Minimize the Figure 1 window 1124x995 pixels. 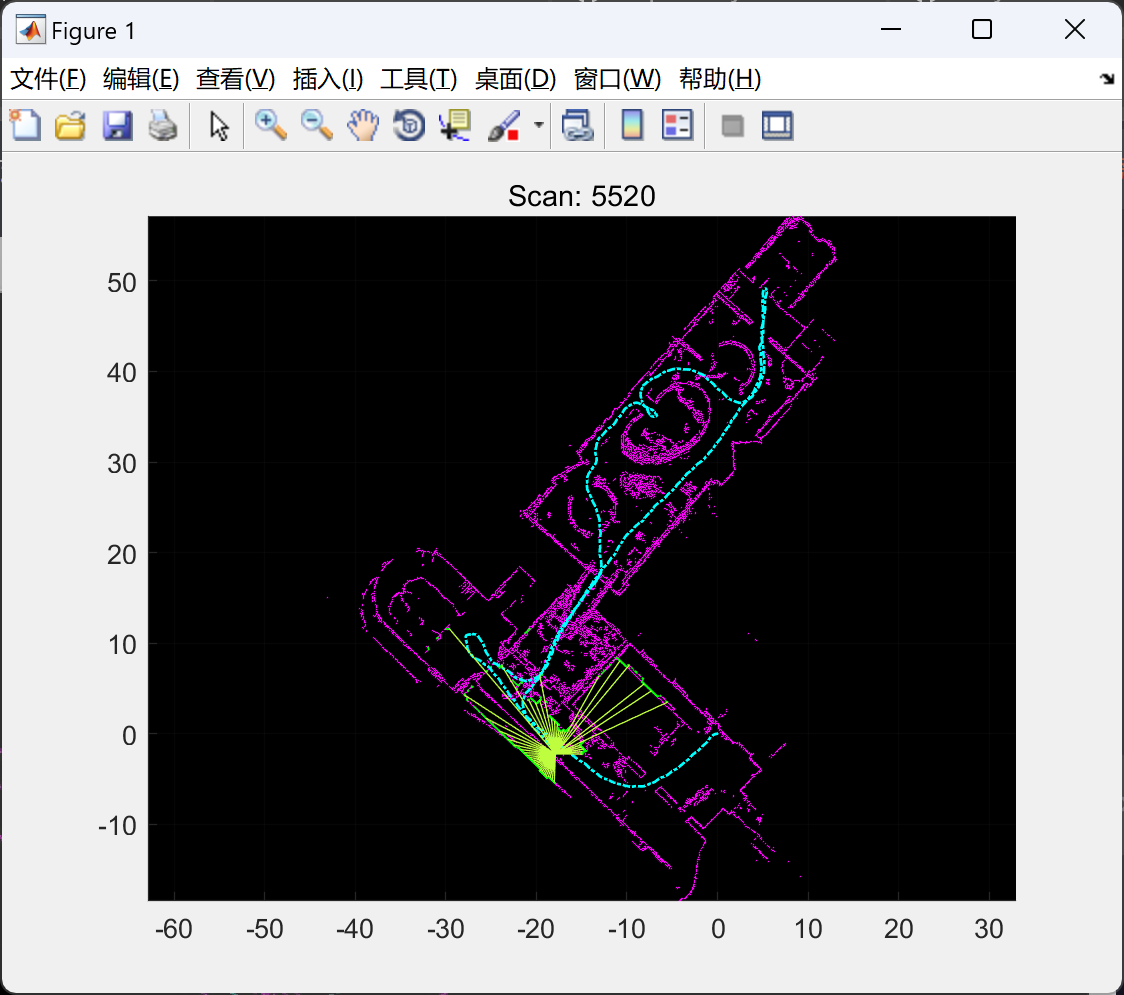point(890,29)
